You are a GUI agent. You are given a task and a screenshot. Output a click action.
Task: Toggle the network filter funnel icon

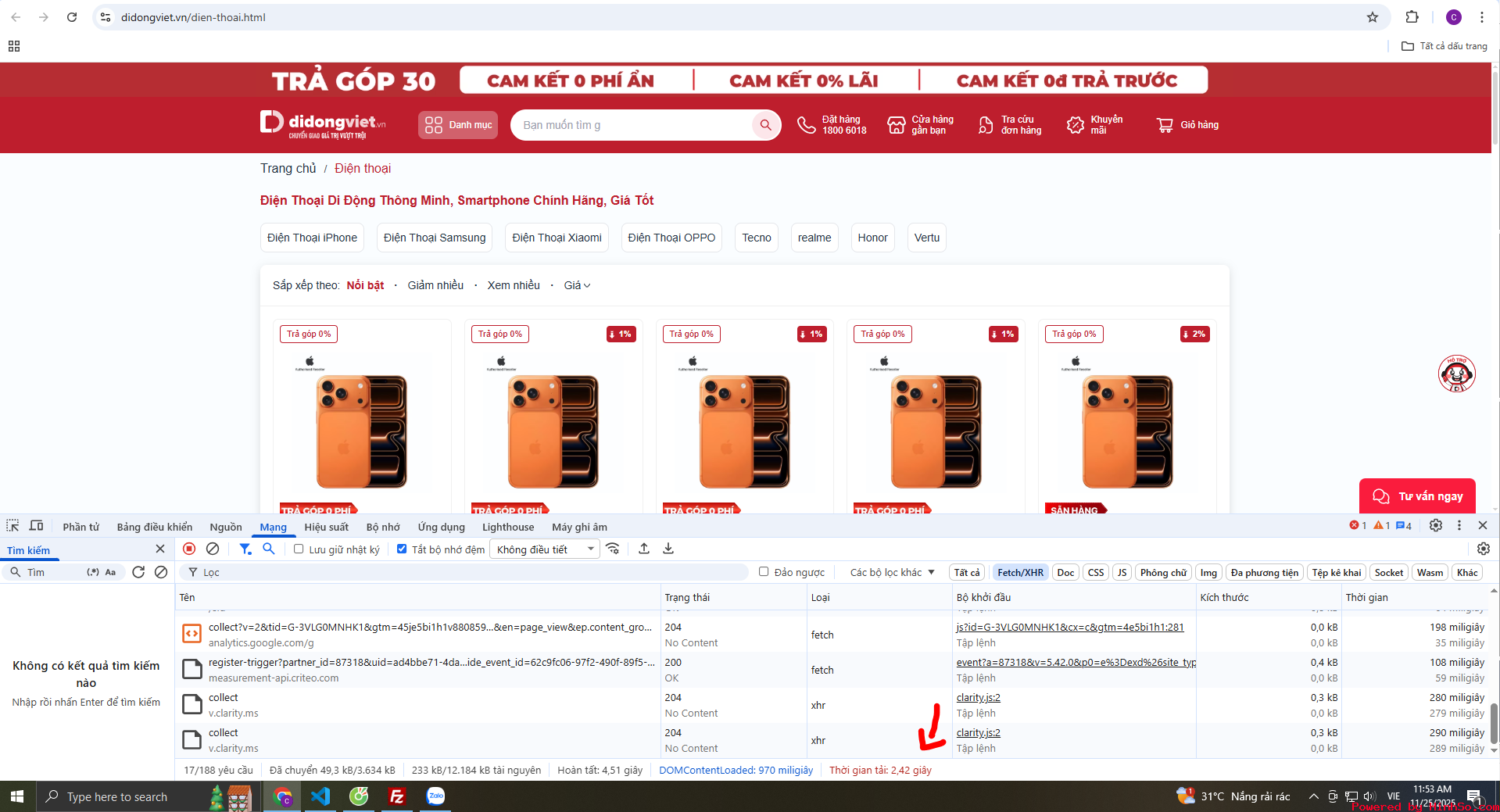245,549
